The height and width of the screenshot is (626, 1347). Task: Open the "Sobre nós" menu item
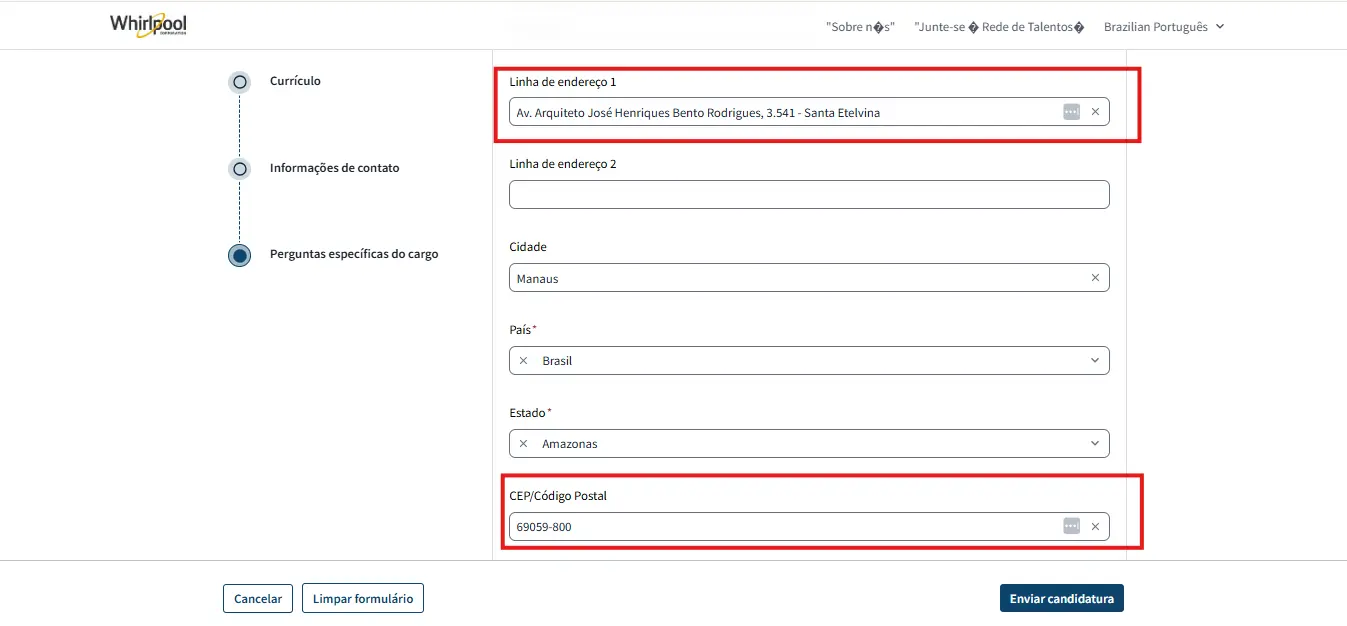(x=860, y=27)
